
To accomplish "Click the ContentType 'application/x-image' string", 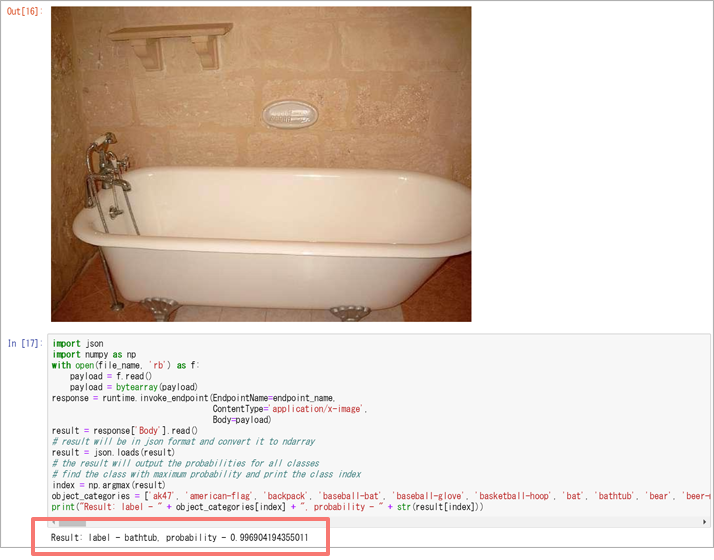I will click(317, 409).
